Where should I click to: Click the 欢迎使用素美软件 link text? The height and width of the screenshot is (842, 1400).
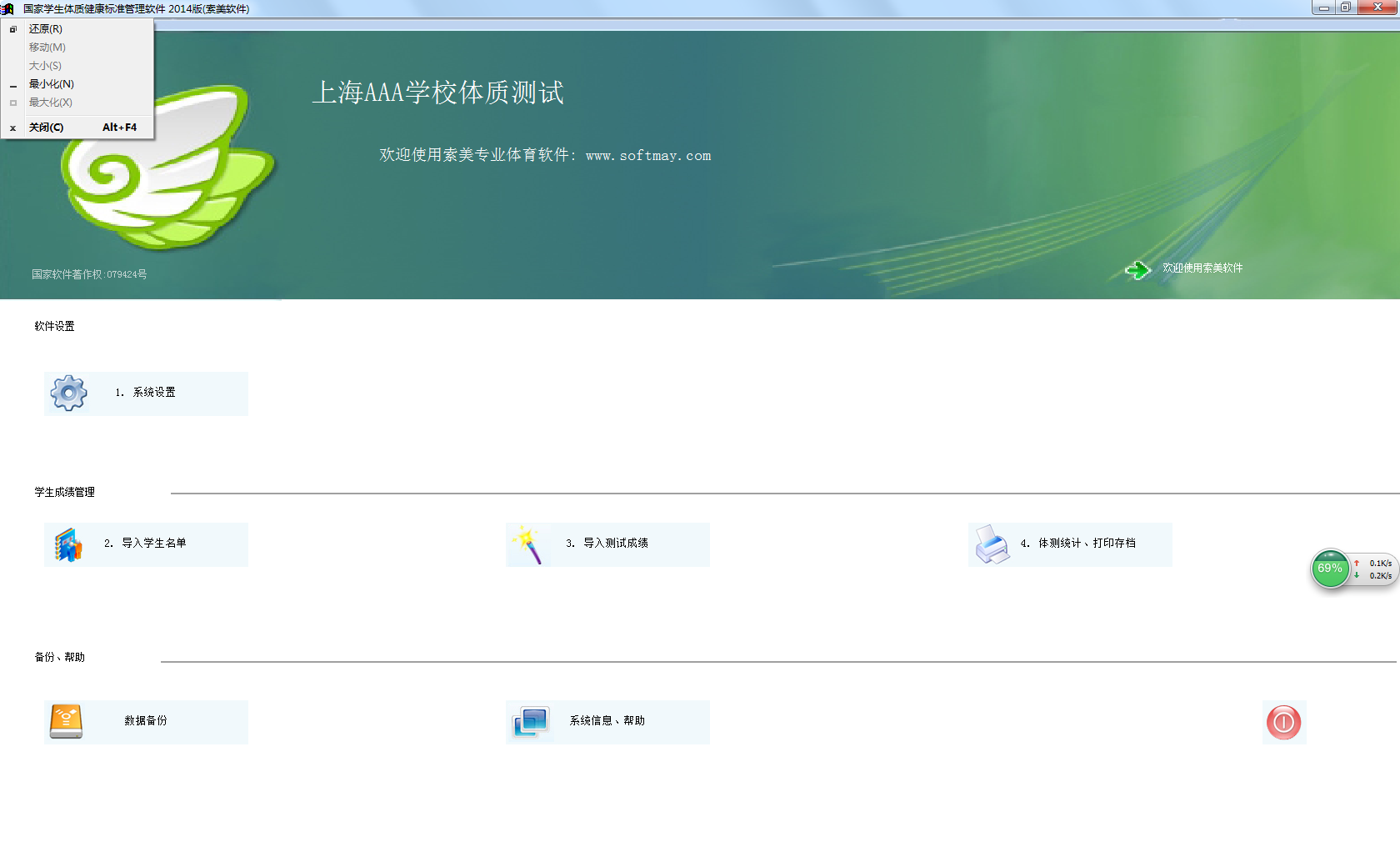coord(1202,268)
